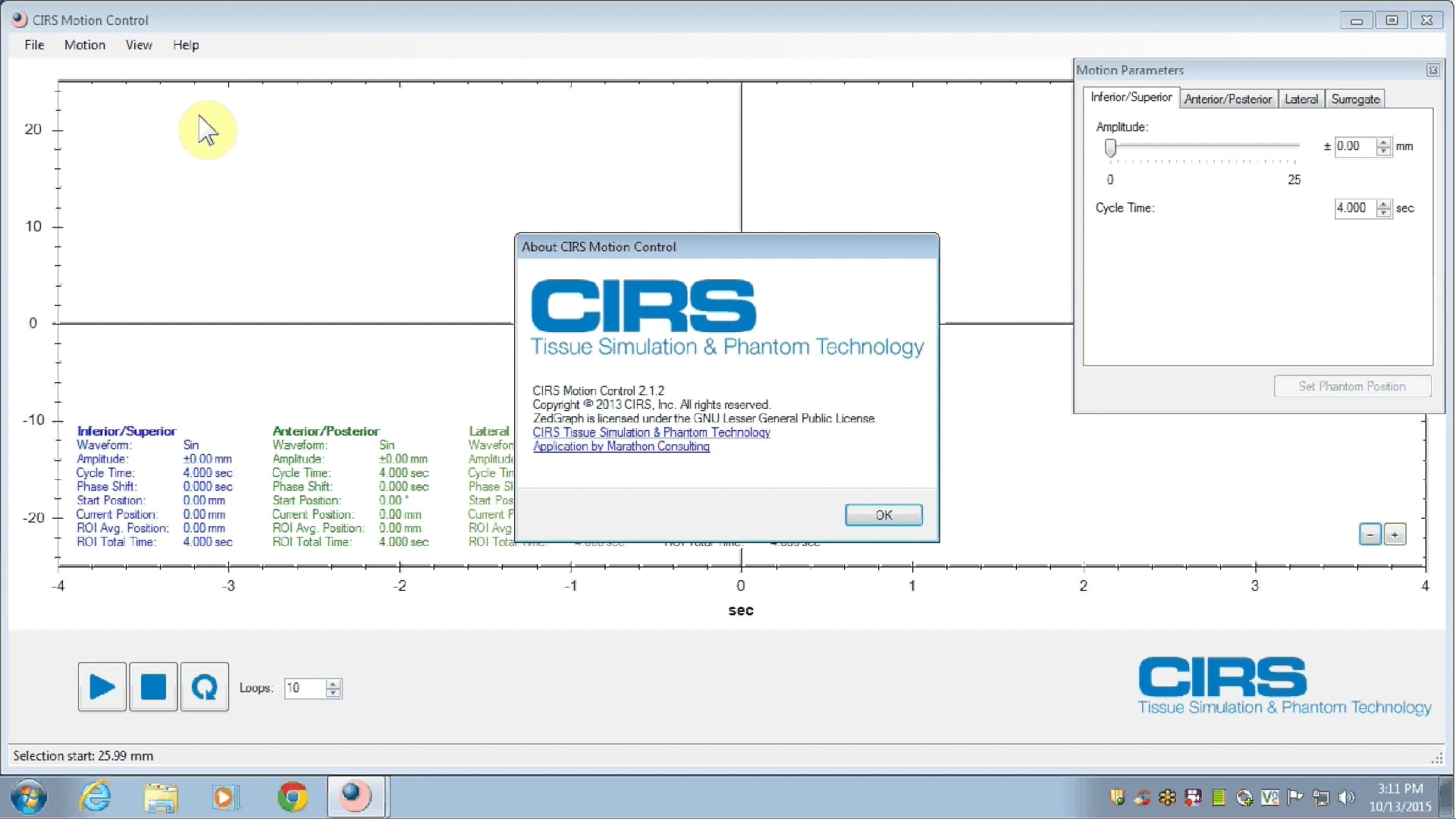Decrease Cycle Time with the down arrow
The height and width of the screenshot is (819, 1456).
(x=1384, y=212)
